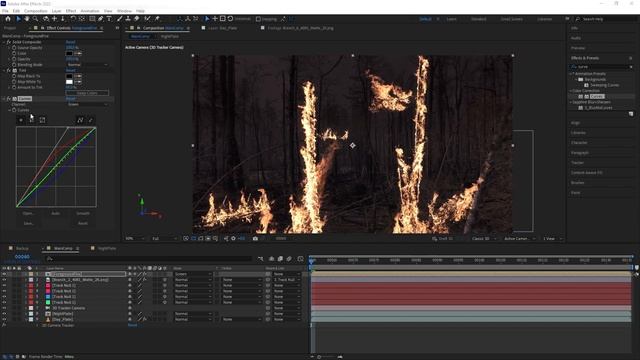Click the timeline current timecode display
This screenshot has height=360, width=640.
click(22, 257)
